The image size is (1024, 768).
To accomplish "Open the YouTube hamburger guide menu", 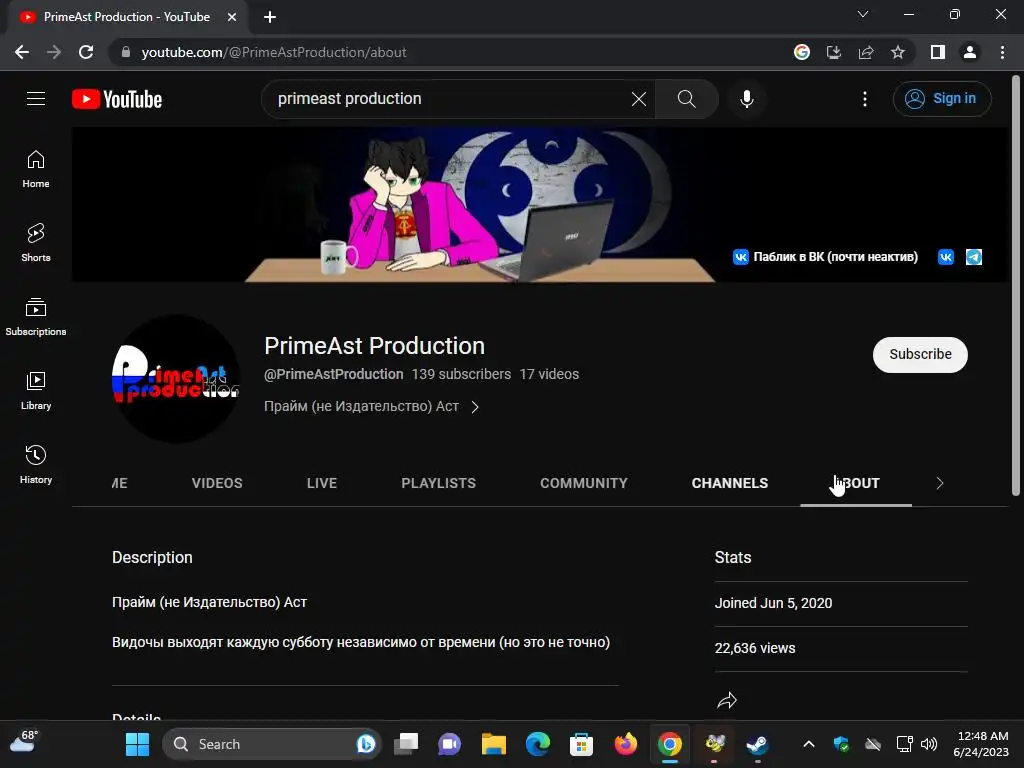I will pyautogui.click(x=36, y=99).
